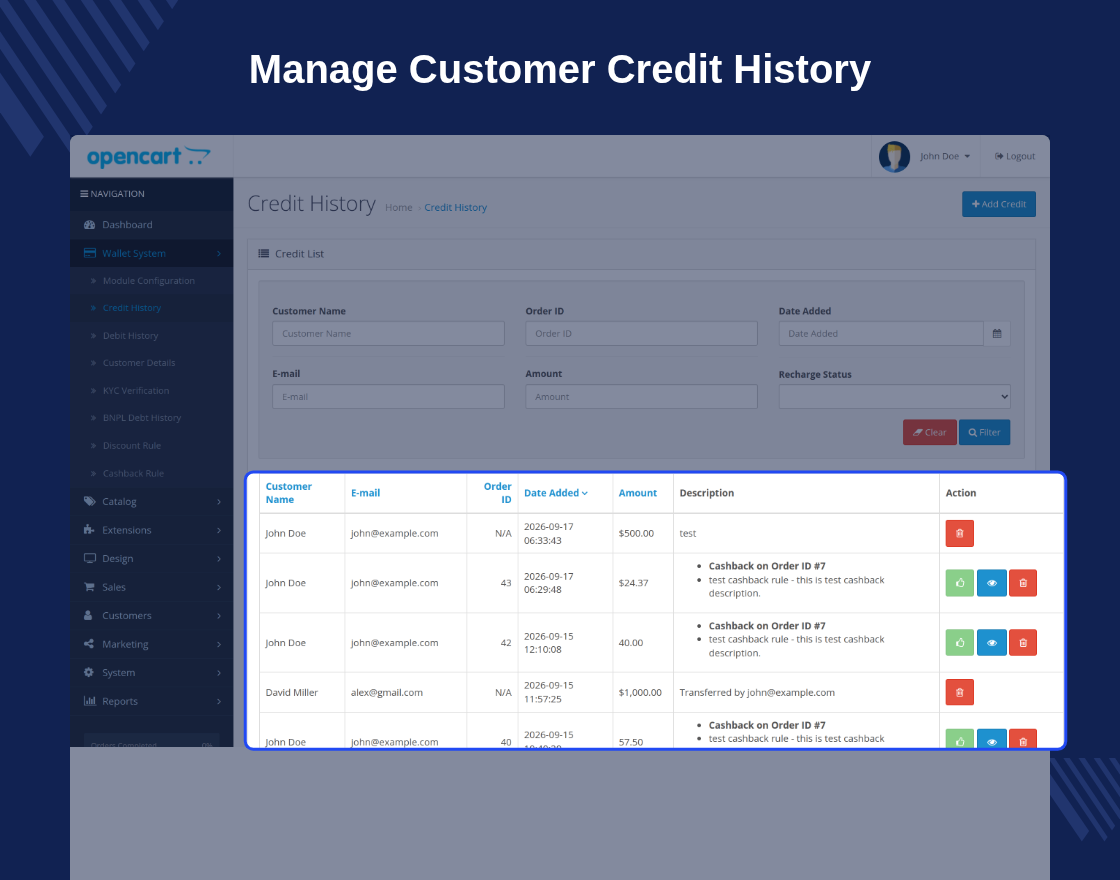The width and height of the screenshot is (1120, 880).
Task: Click the OpenCart logo
Action: (x=149, y=156)
